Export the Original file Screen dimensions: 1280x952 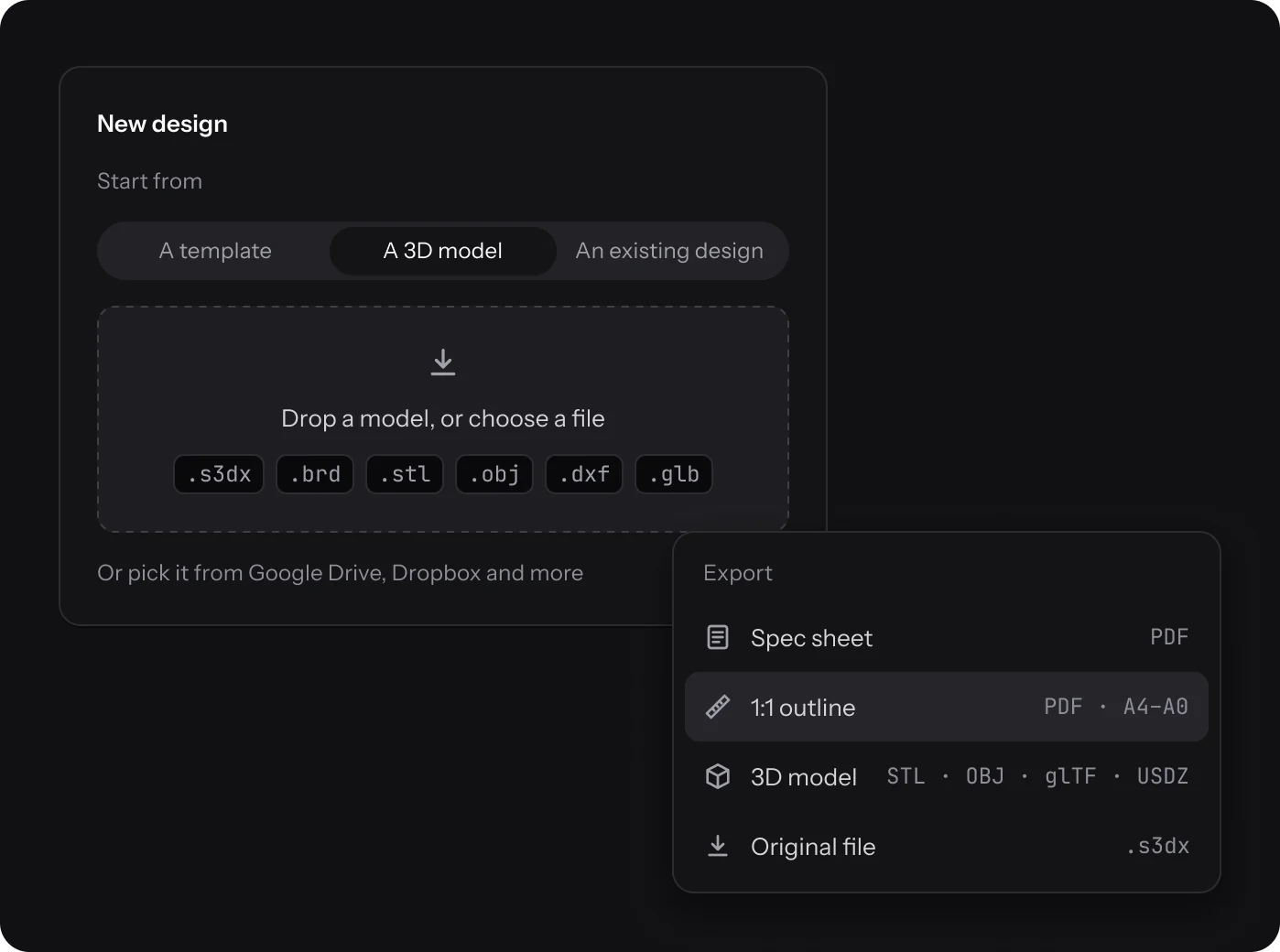[947, 846]
